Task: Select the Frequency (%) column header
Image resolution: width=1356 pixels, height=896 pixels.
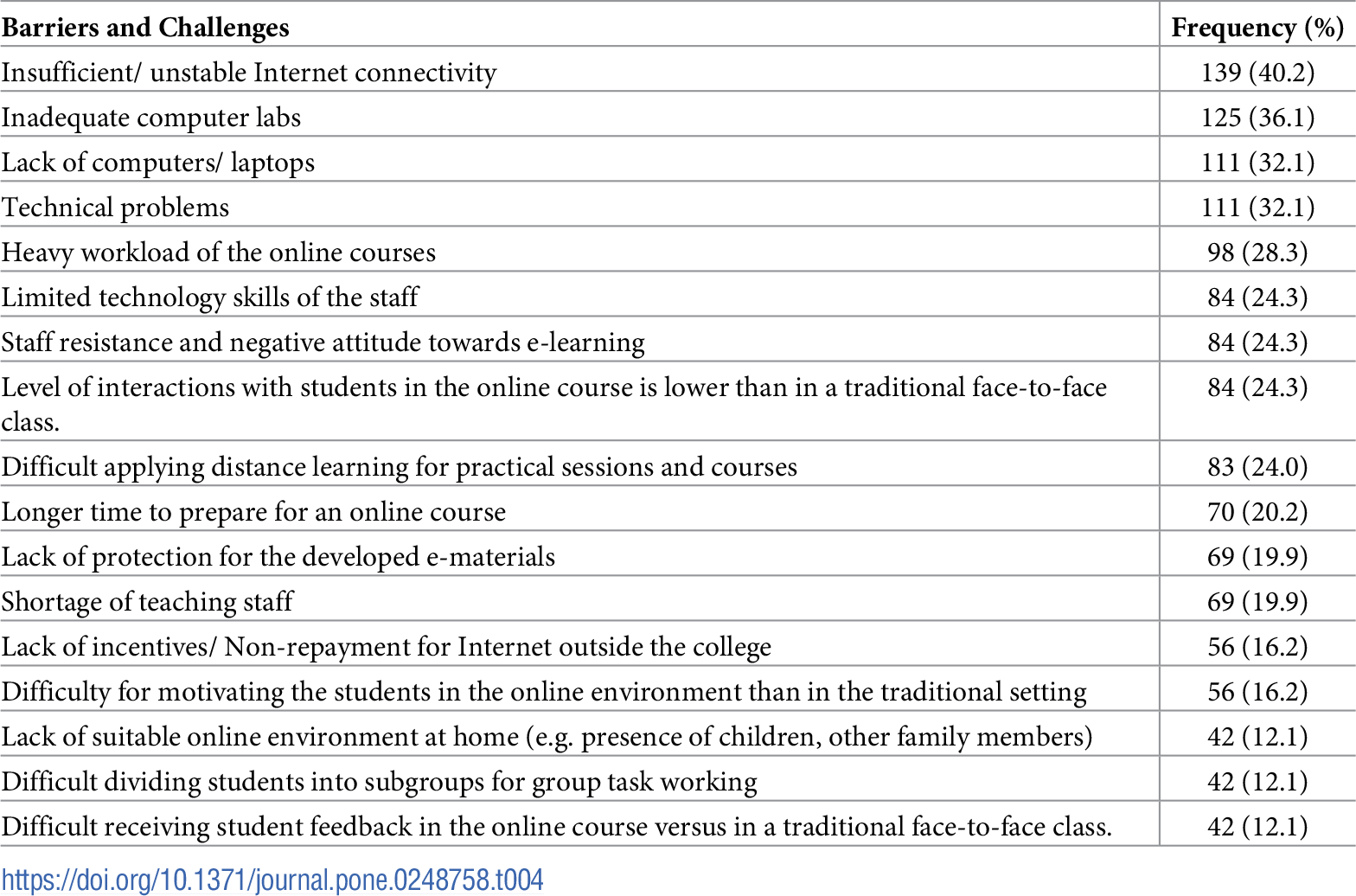Action: [x=1257, y=28]
